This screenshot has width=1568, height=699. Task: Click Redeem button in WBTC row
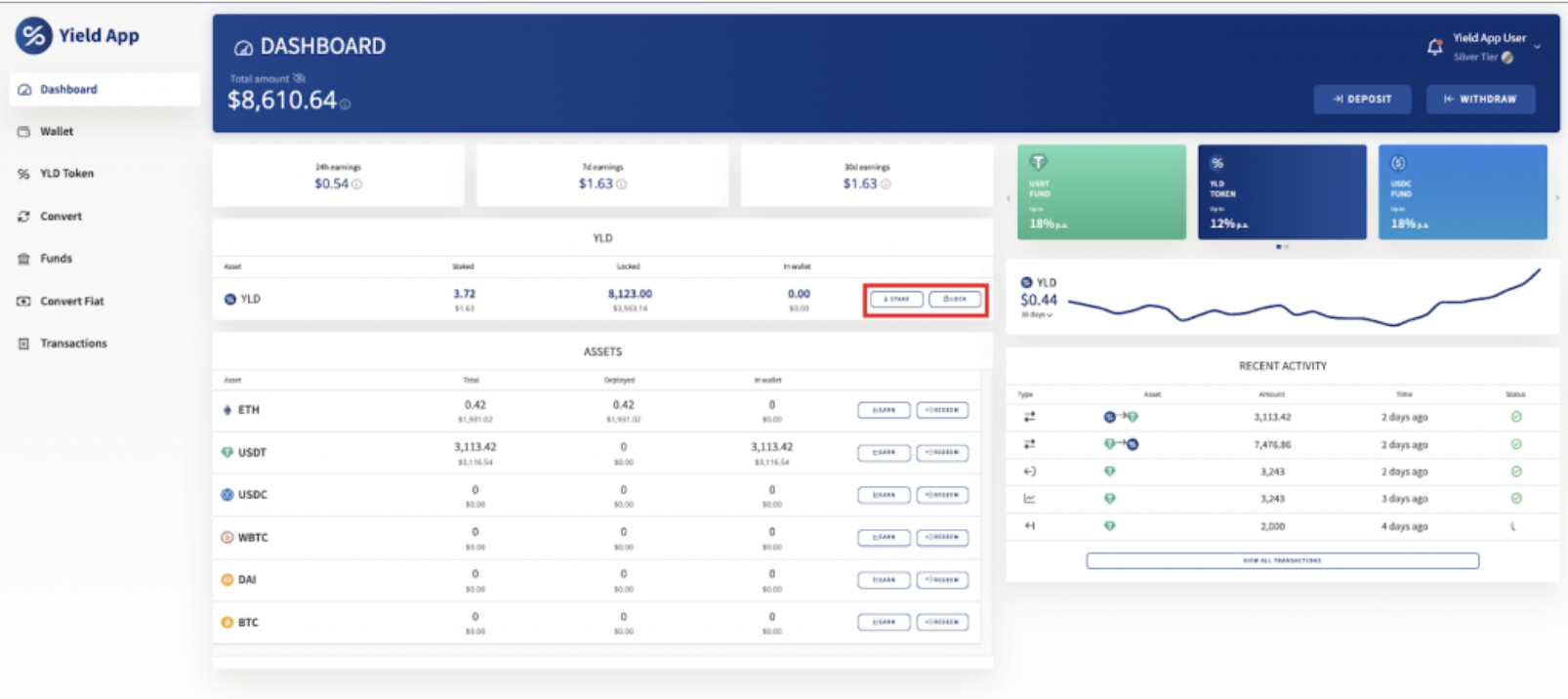[x=942, y=538]
